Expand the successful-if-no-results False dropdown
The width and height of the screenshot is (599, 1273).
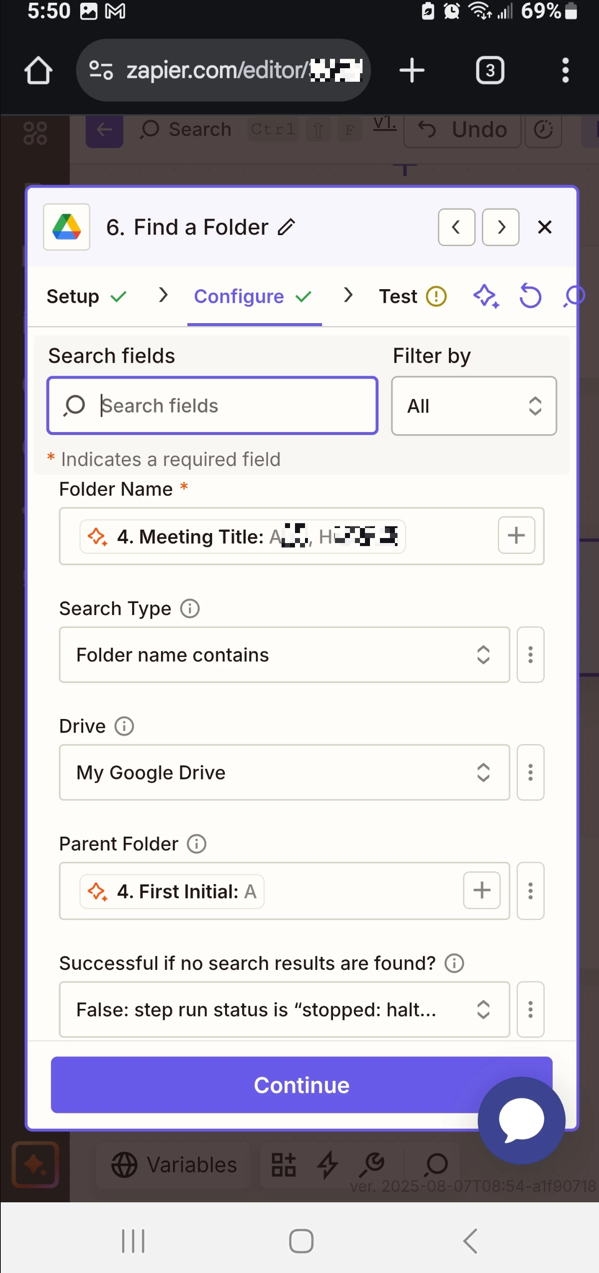pyautogui.click(x=284, y=1010)
